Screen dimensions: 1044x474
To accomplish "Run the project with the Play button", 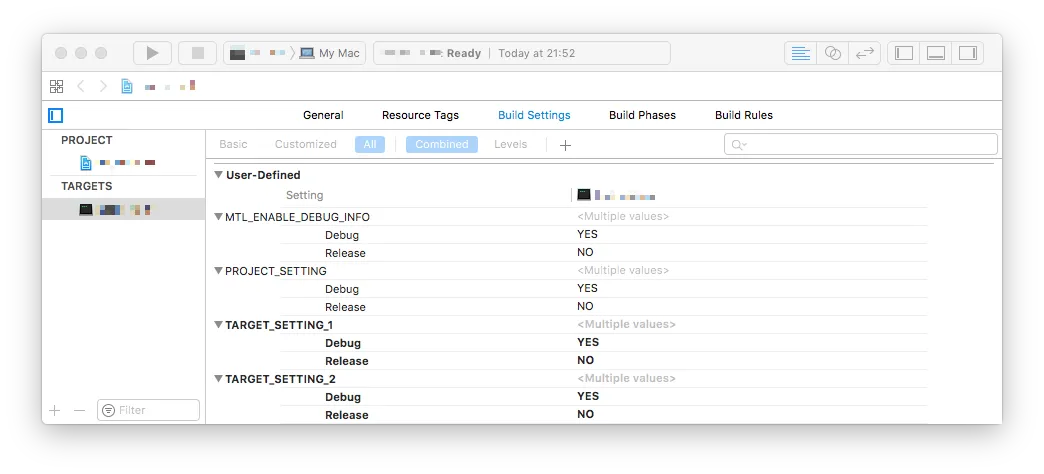I will click(152, 53).
